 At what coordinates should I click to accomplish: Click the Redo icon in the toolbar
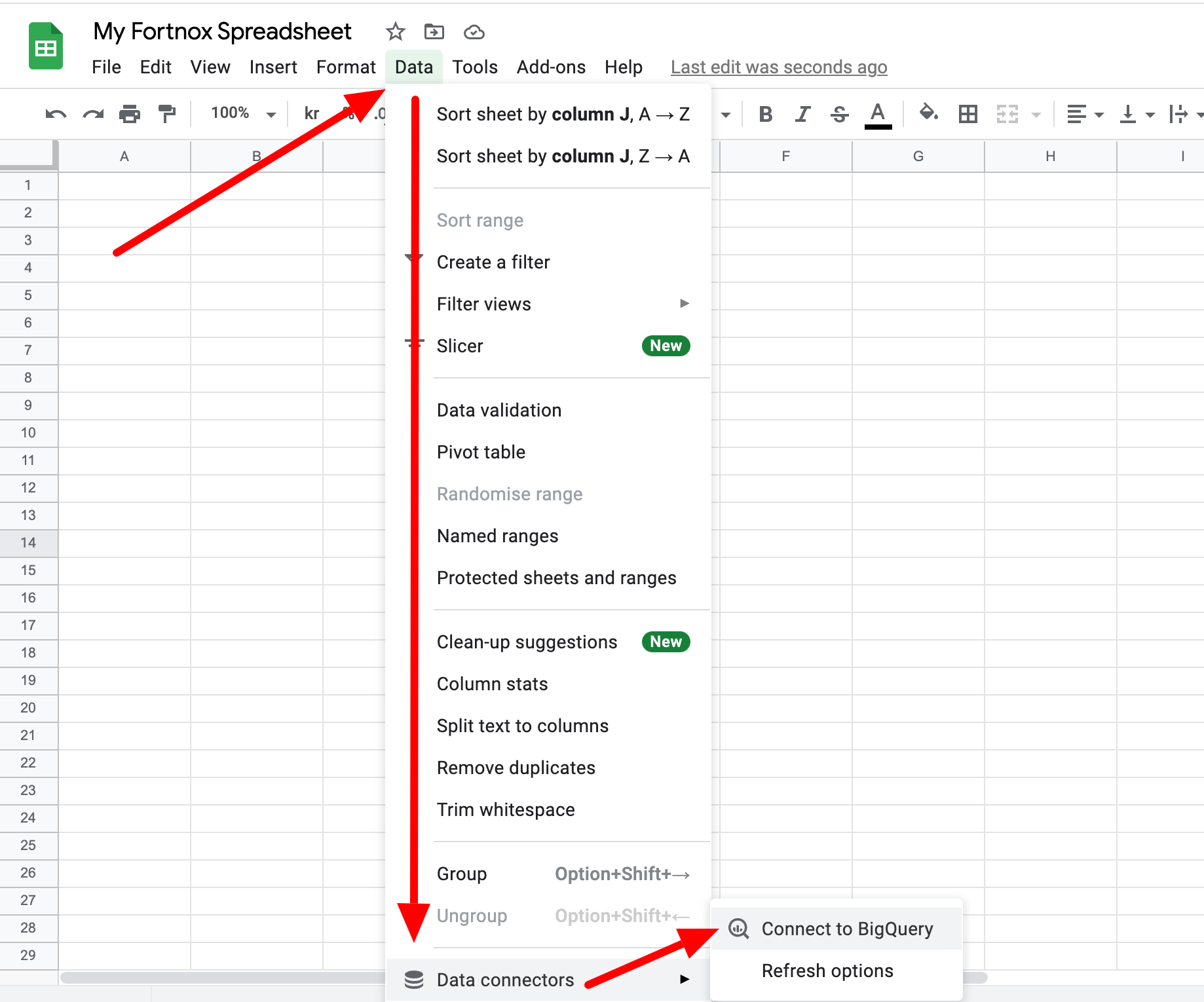click(x=92, y=113)
